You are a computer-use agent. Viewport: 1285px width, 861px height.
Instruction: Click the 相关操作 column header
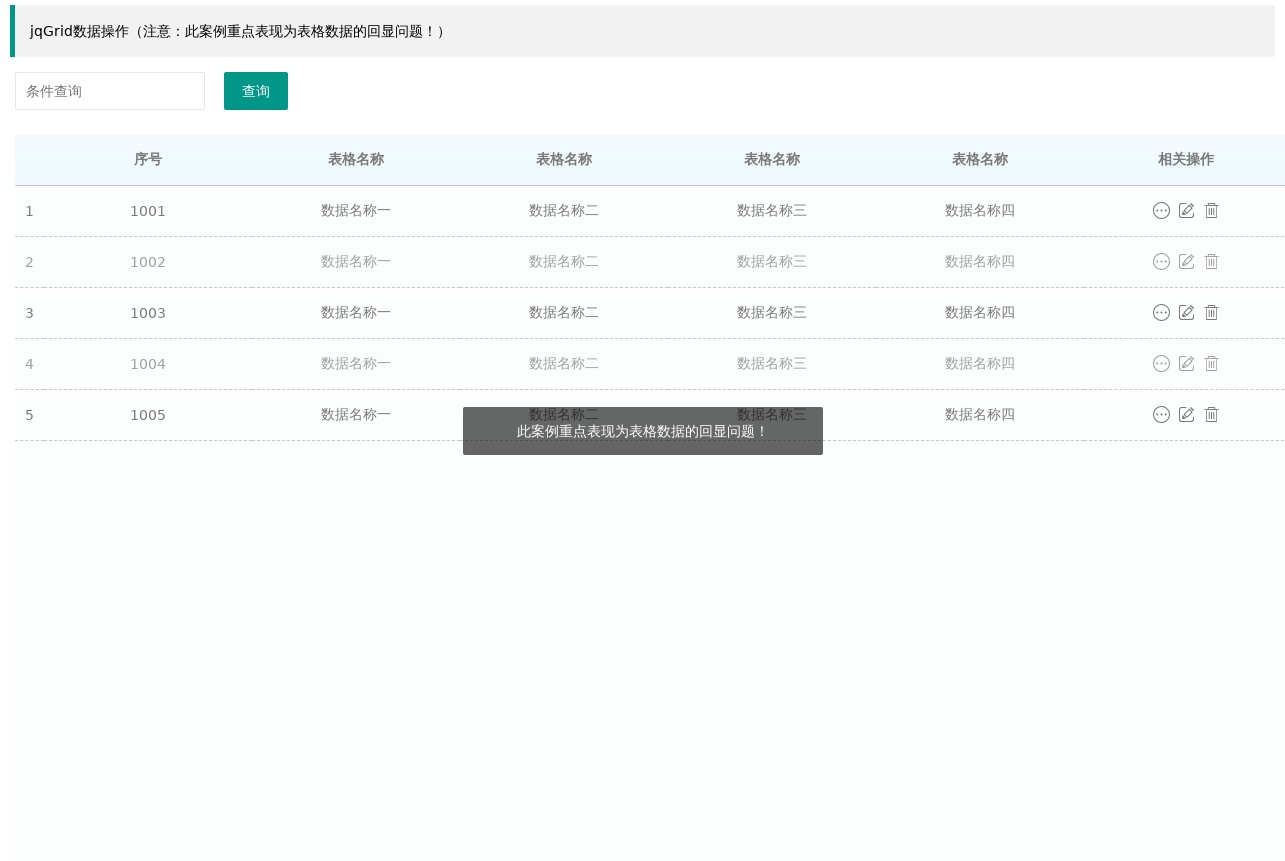click(x=1186, y=159)
